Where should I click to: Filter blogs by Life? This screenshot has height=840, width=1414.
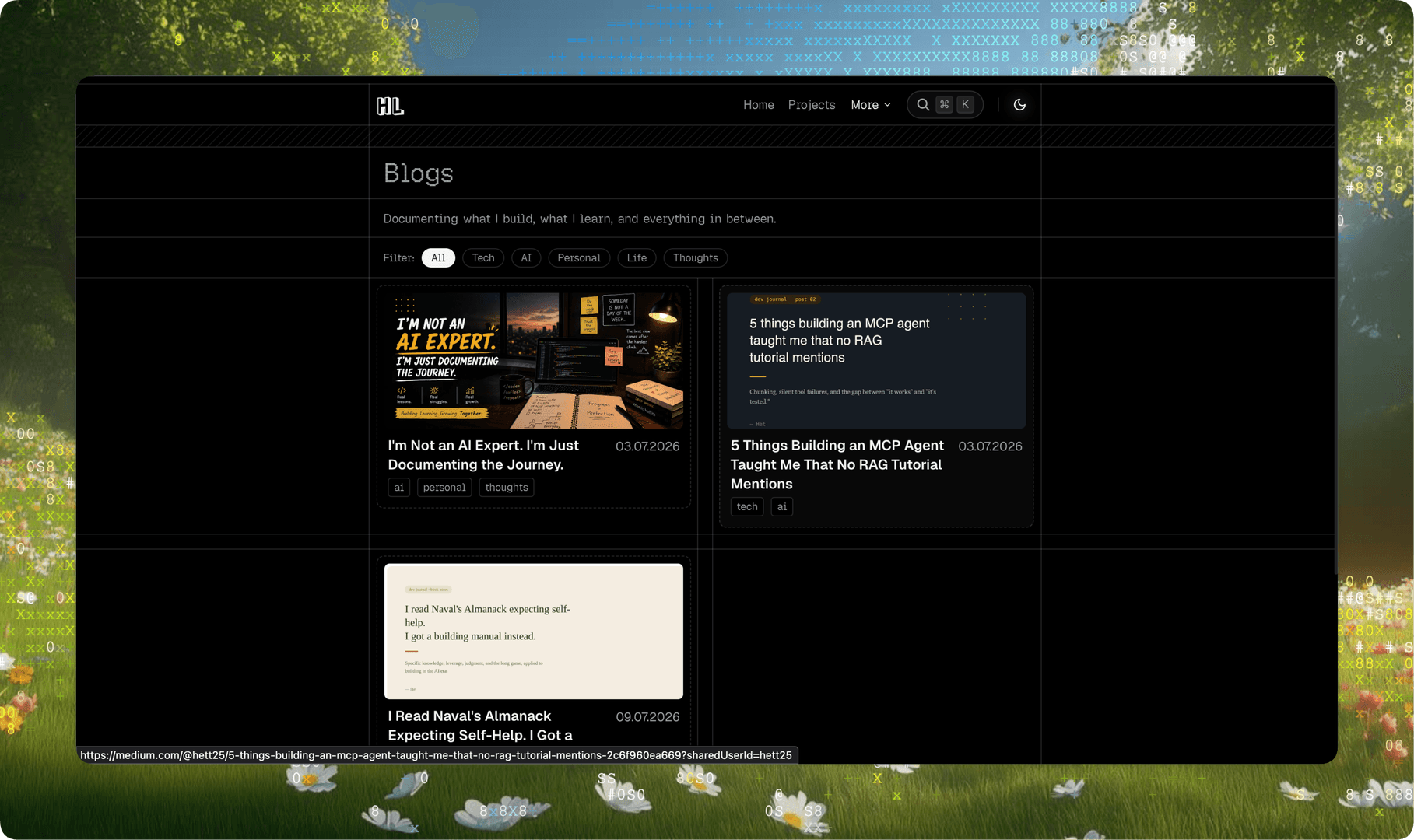click(x=637, y=257)
